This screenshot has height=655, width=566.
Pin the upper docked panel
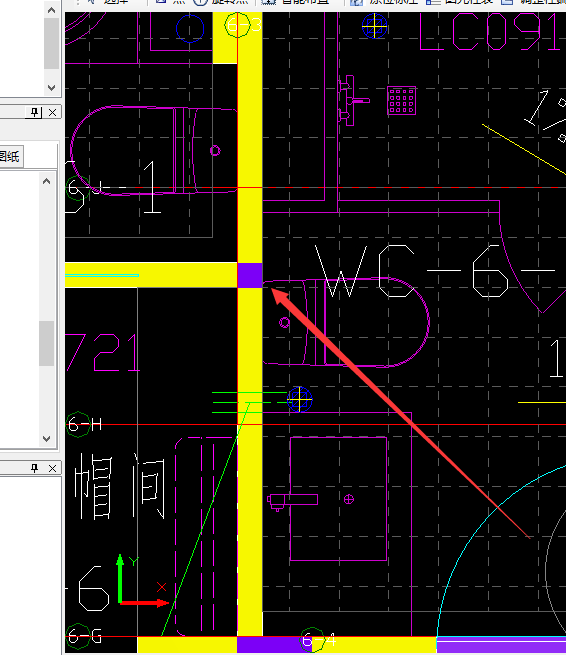34,112
